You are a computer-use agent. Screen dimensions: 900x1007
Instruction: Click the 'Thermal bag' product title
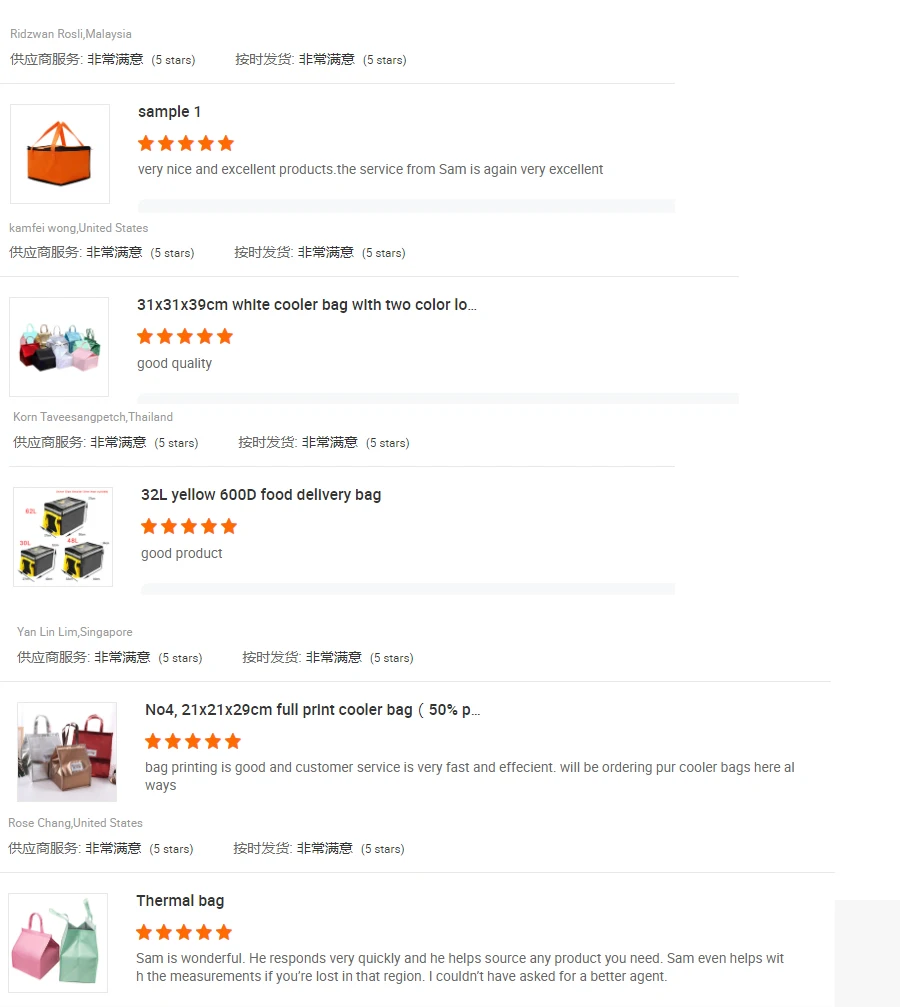click(180, 901)
